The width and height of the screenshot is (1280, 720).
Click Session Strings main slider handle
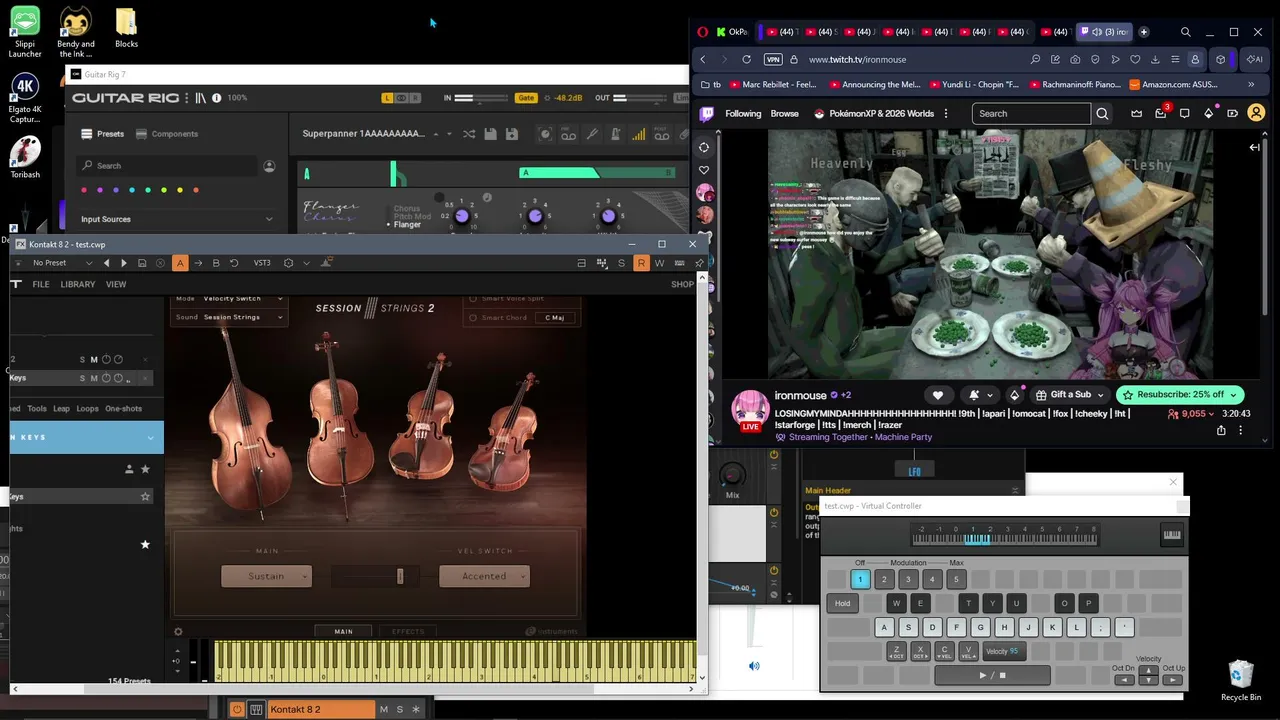(400, 576)
